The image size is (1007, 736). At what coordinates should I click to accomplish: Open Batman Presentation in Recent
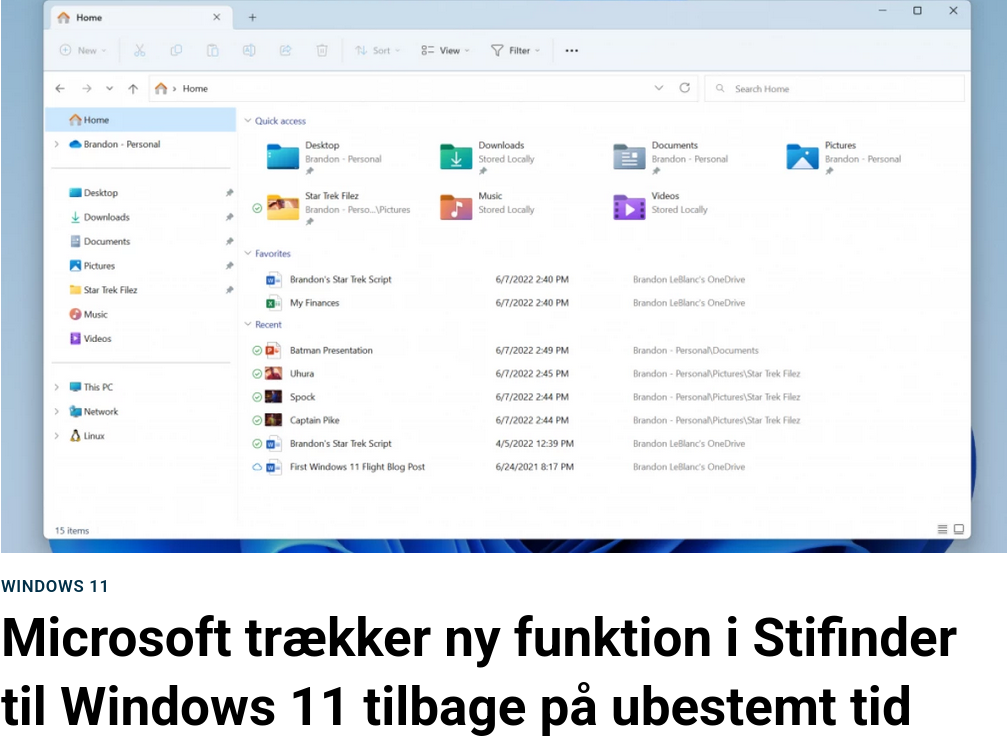coord(331,350)
